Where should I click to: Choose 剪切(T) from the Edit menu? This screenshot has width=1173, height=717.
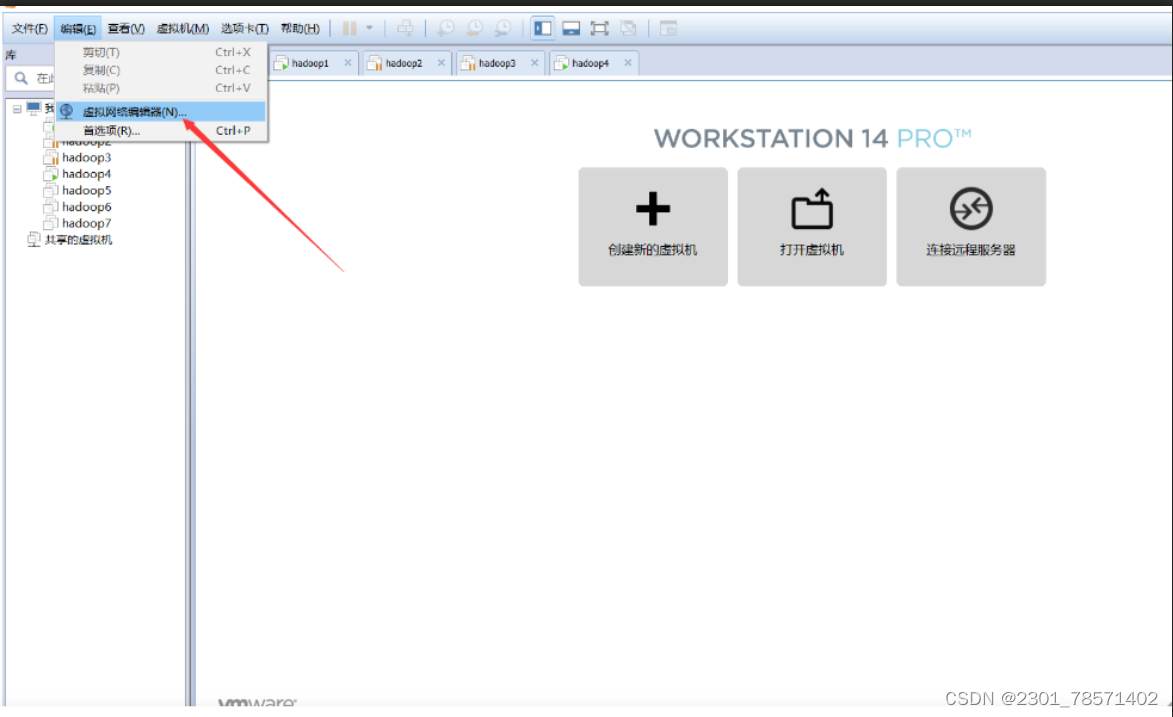click(161, 52)
